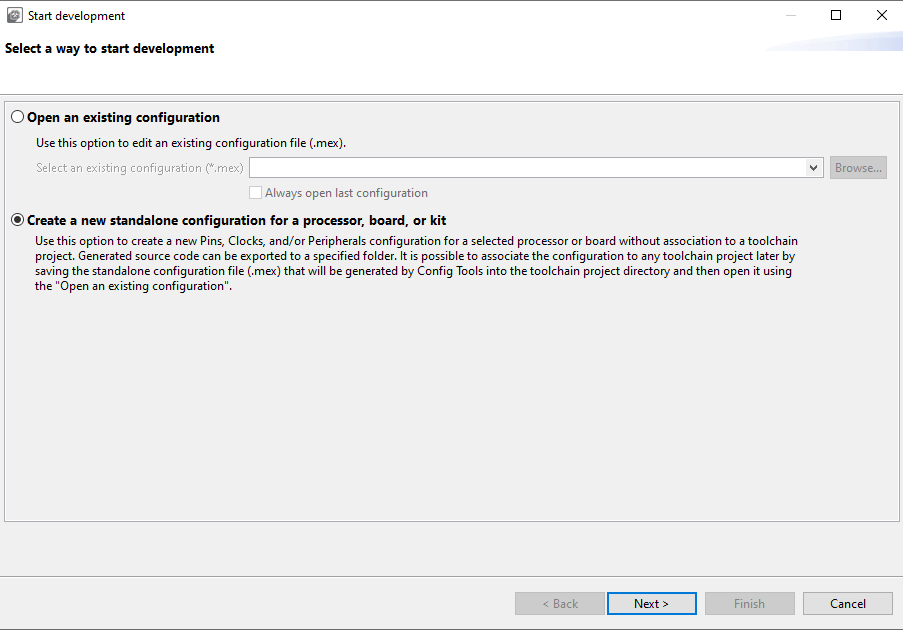
Task: Click the Select an existing configuration (*.mex) label
Action: 139,168
